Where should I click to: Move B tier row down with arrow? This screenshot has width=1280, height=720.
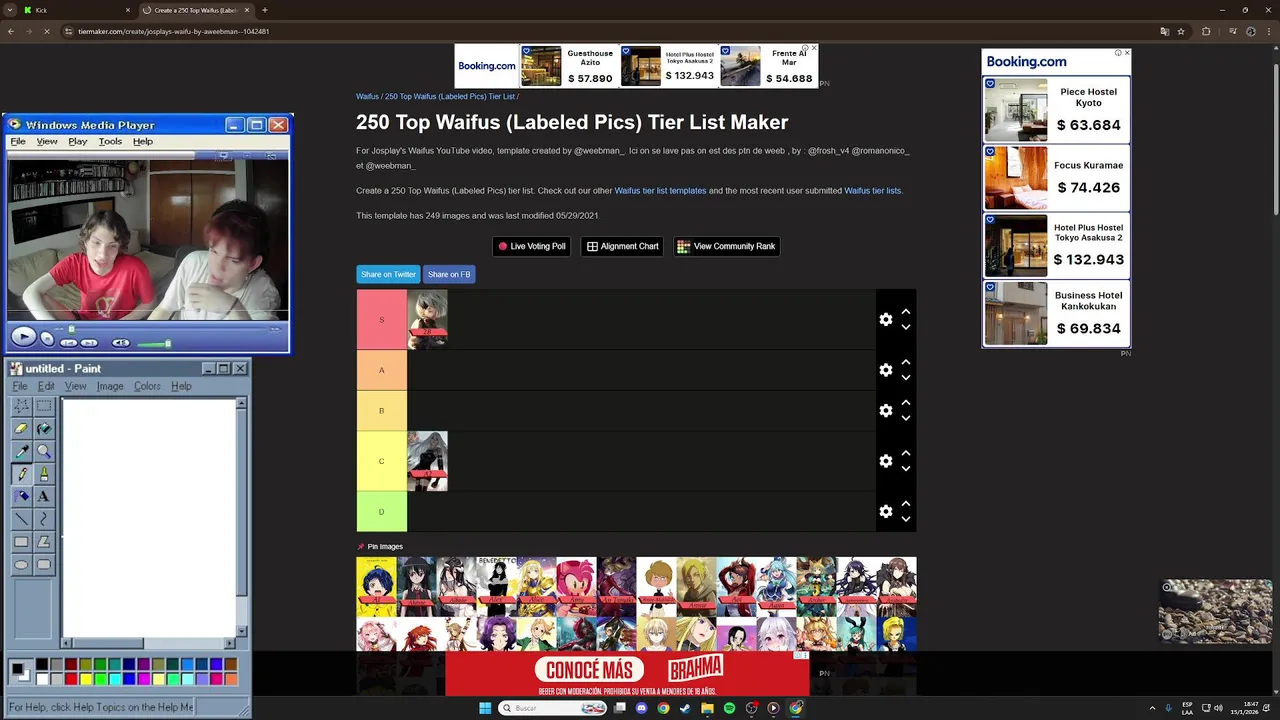click(x=906, y=418)
